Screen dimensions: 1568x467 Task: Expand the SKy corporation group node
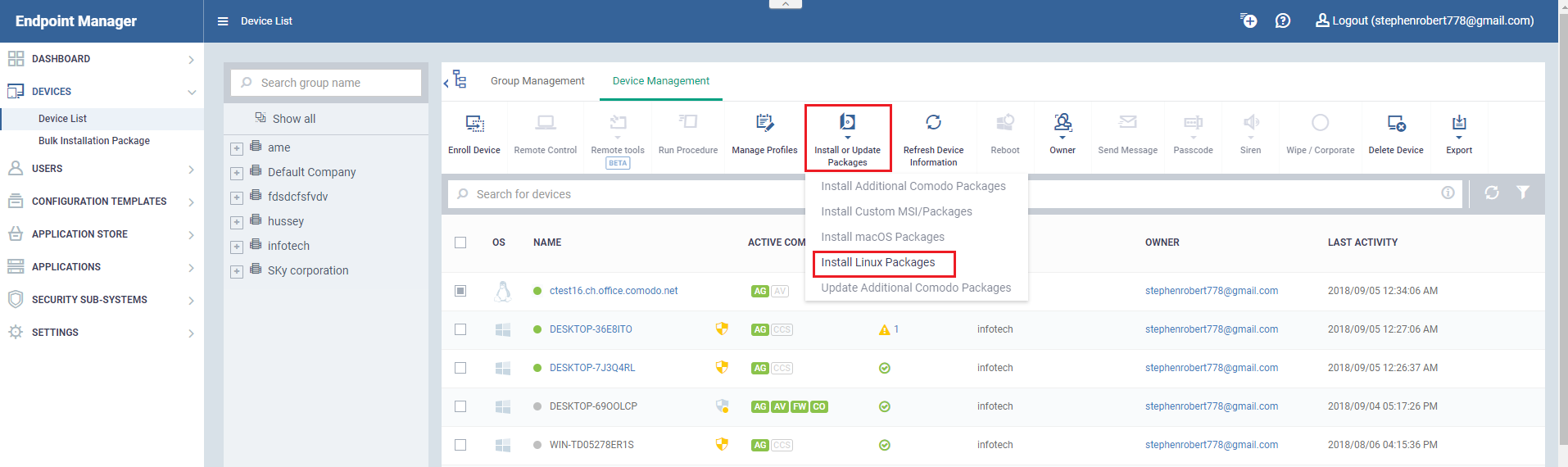pyautogui.click(x=237, y=272)
